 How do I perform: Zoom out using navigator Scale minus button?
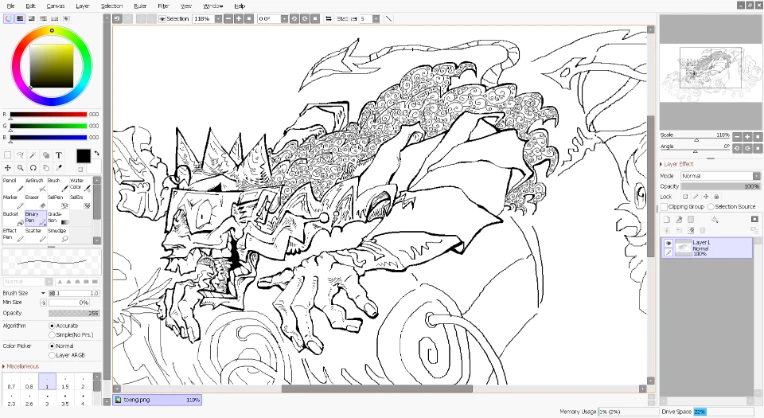pos(737,136)
